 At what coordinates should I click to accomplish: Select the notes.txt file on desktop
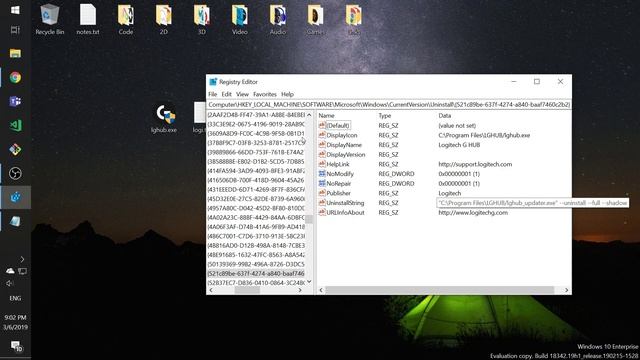(88, 19)
